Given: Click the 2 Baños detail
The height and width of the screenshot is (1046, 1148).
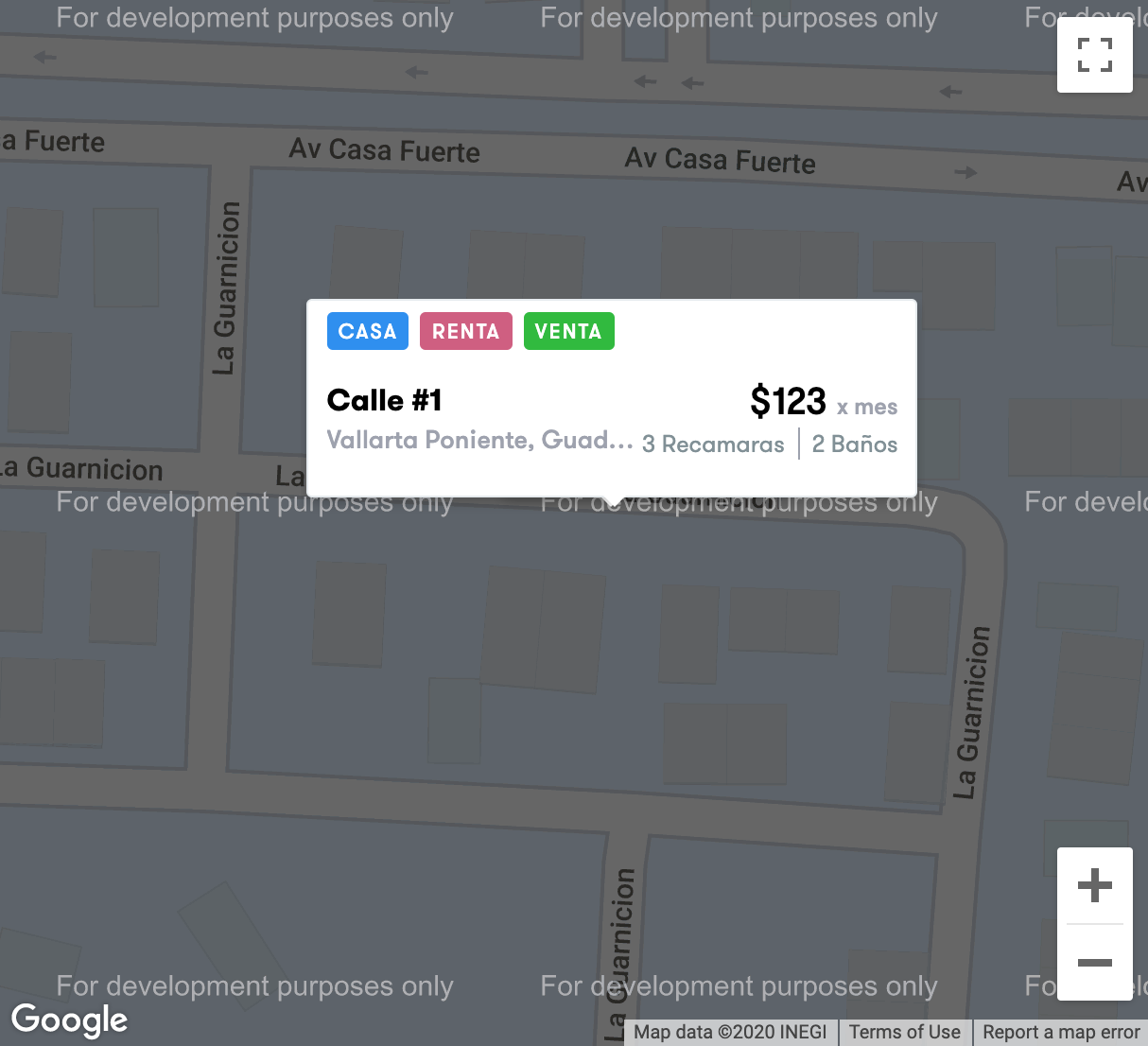Looking at the screenshot, I should (855, 445).
